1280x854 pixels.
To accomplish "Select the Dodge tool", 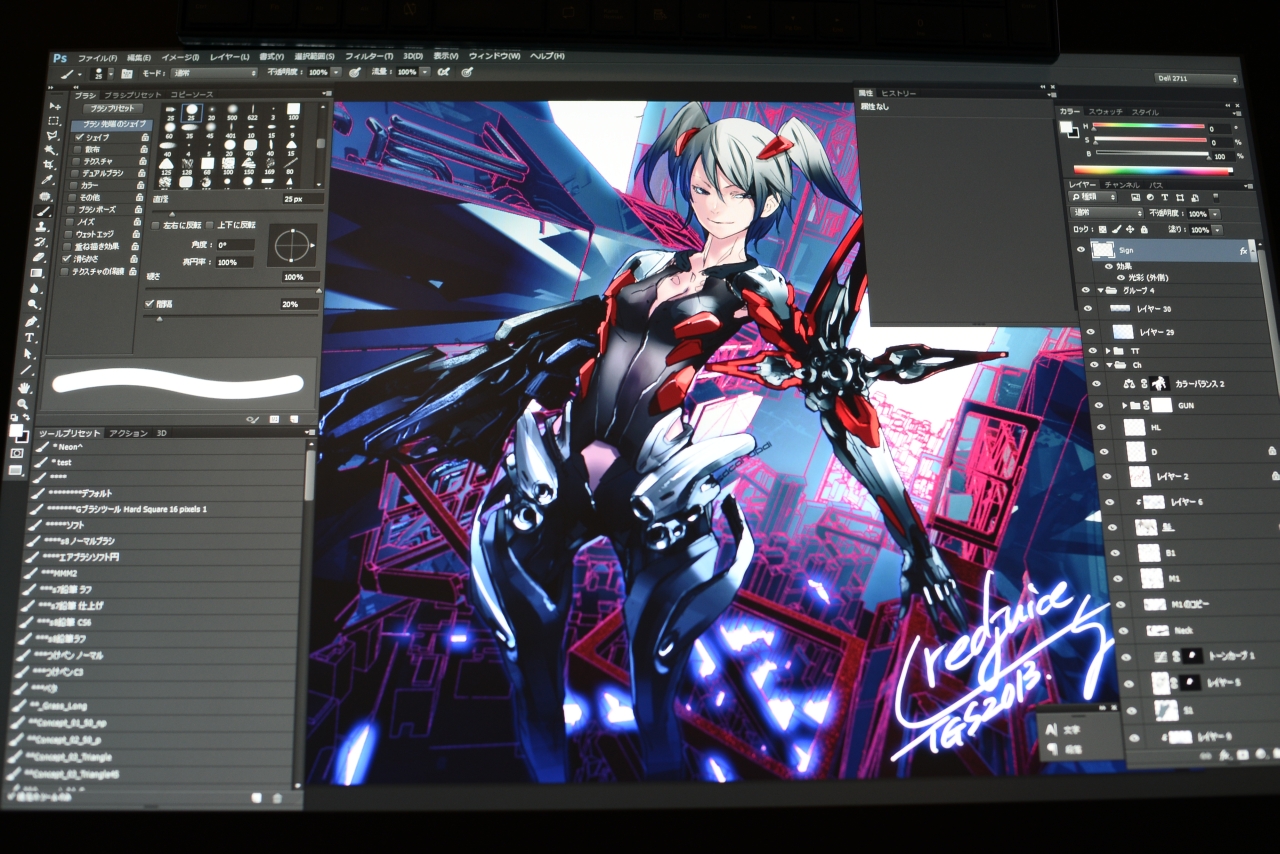I will point(33,304).
